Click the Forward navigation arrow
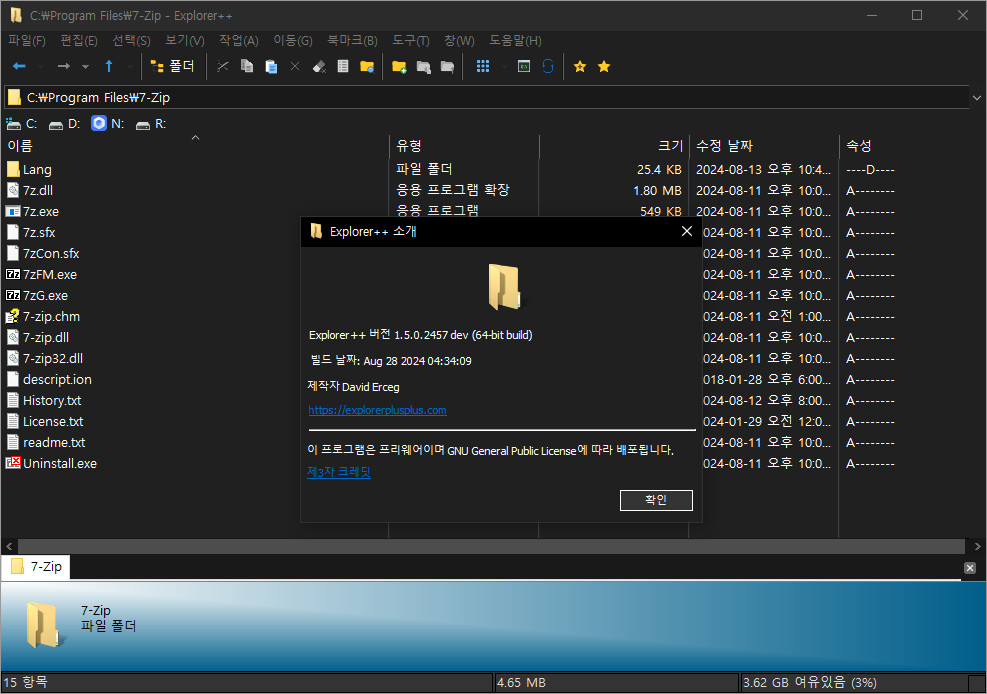Screen dimensions: 987x694 click(x=64, y=66)
